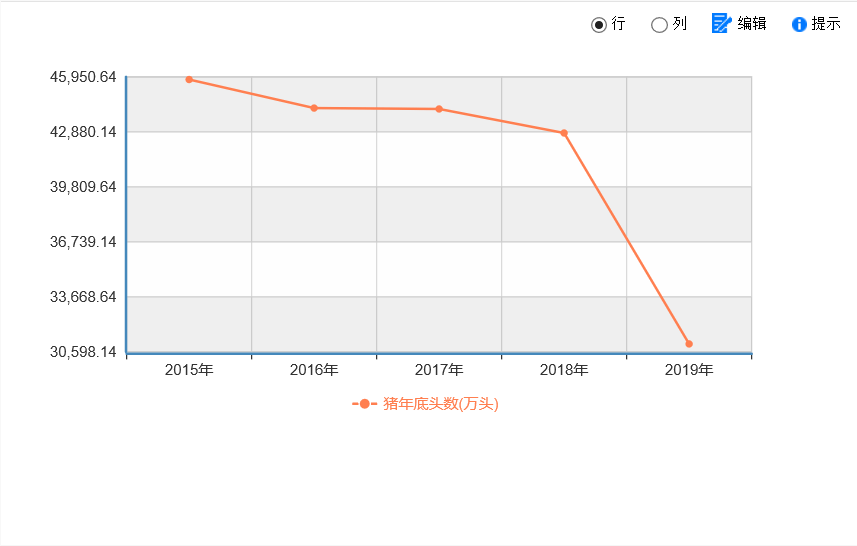This screenshot has width=857, height=546.
Task: Click the blue 提示 info icon
Action: coord(799,25)
